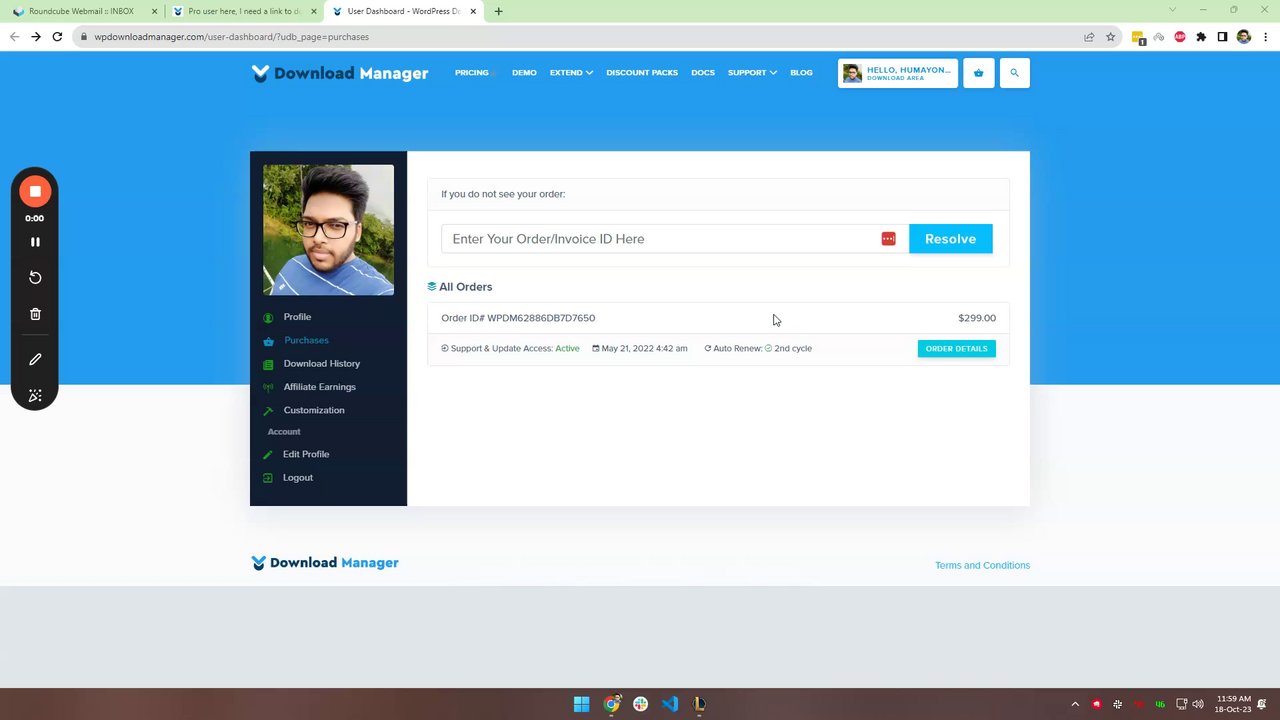Show hidden system tray icons
This screenshot has height=720, width=1280.
pyautogui.click(x=1075, y=704)
